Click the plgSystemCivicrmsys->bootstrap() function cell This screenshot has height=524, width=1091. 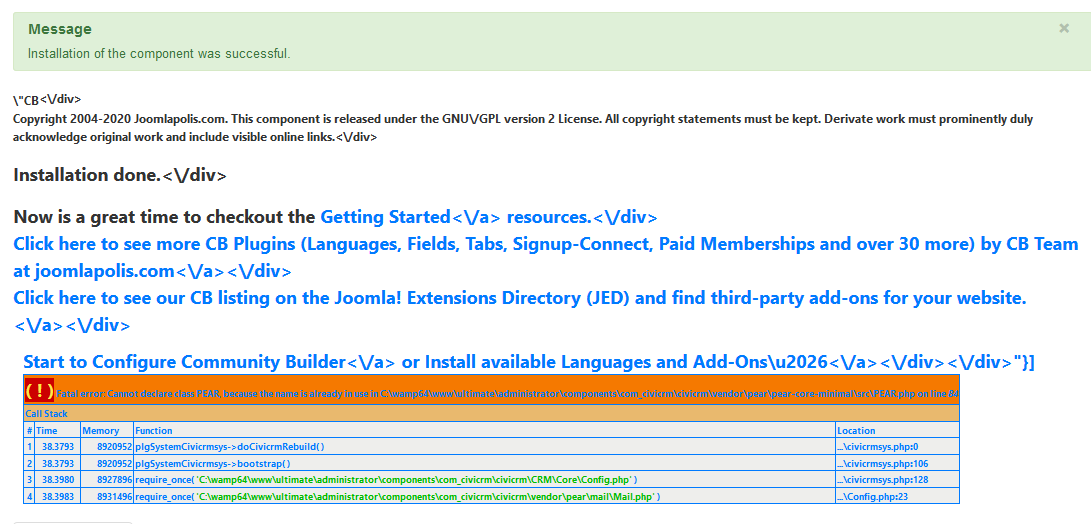click(484, 463)
